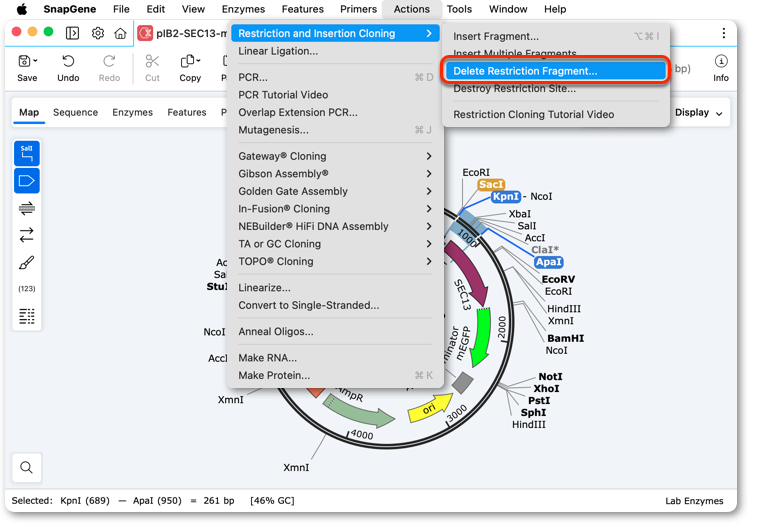Expand Golden Gate Assembly submenu

(x=335, y=191)
